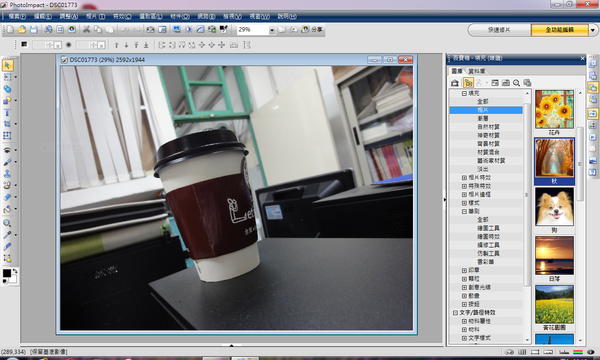The height and width of the screenshot is (360, 600).
Task: Switch to the 資料庫 tab
Action: click(477, 71)
